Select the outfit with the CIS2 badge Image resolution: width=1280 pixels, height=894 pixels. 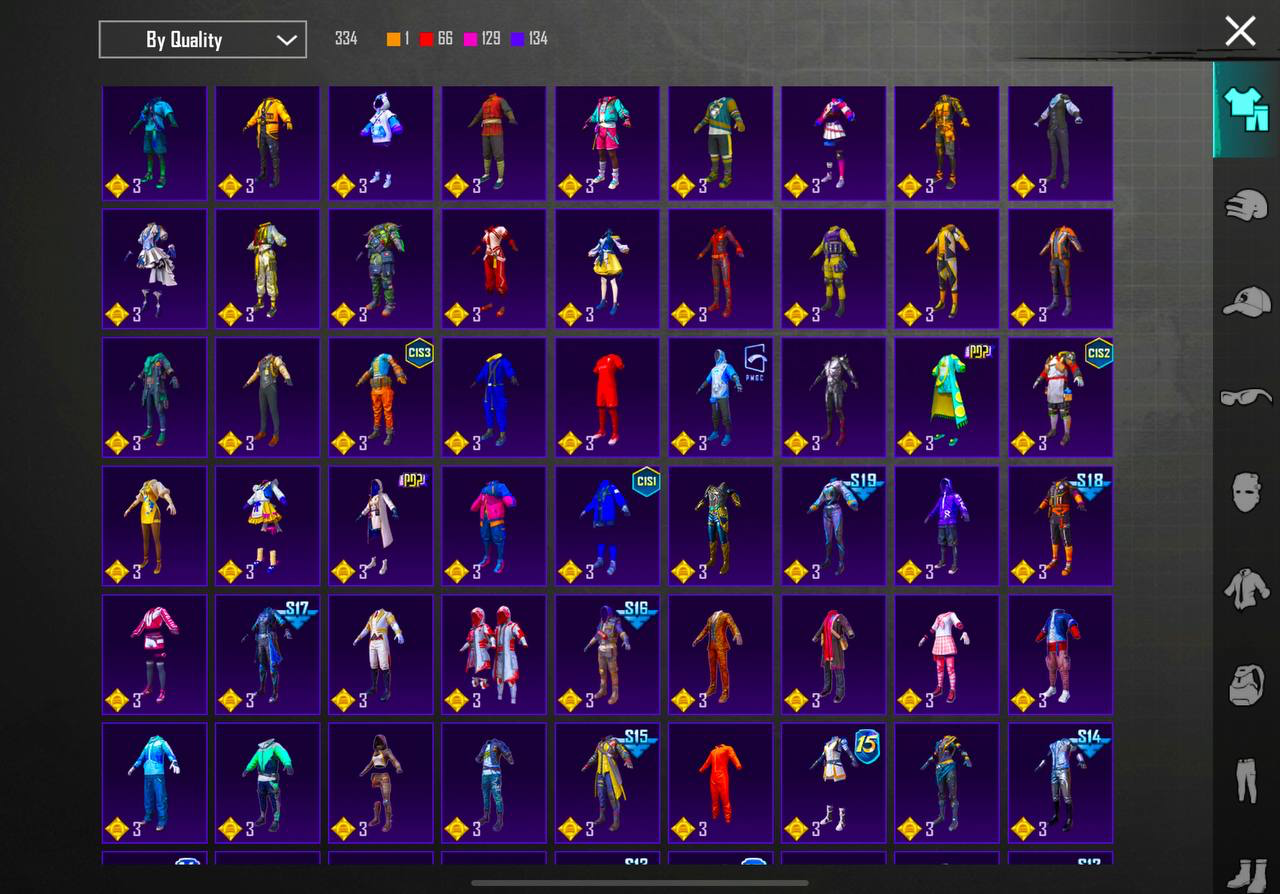[1060, 397]
